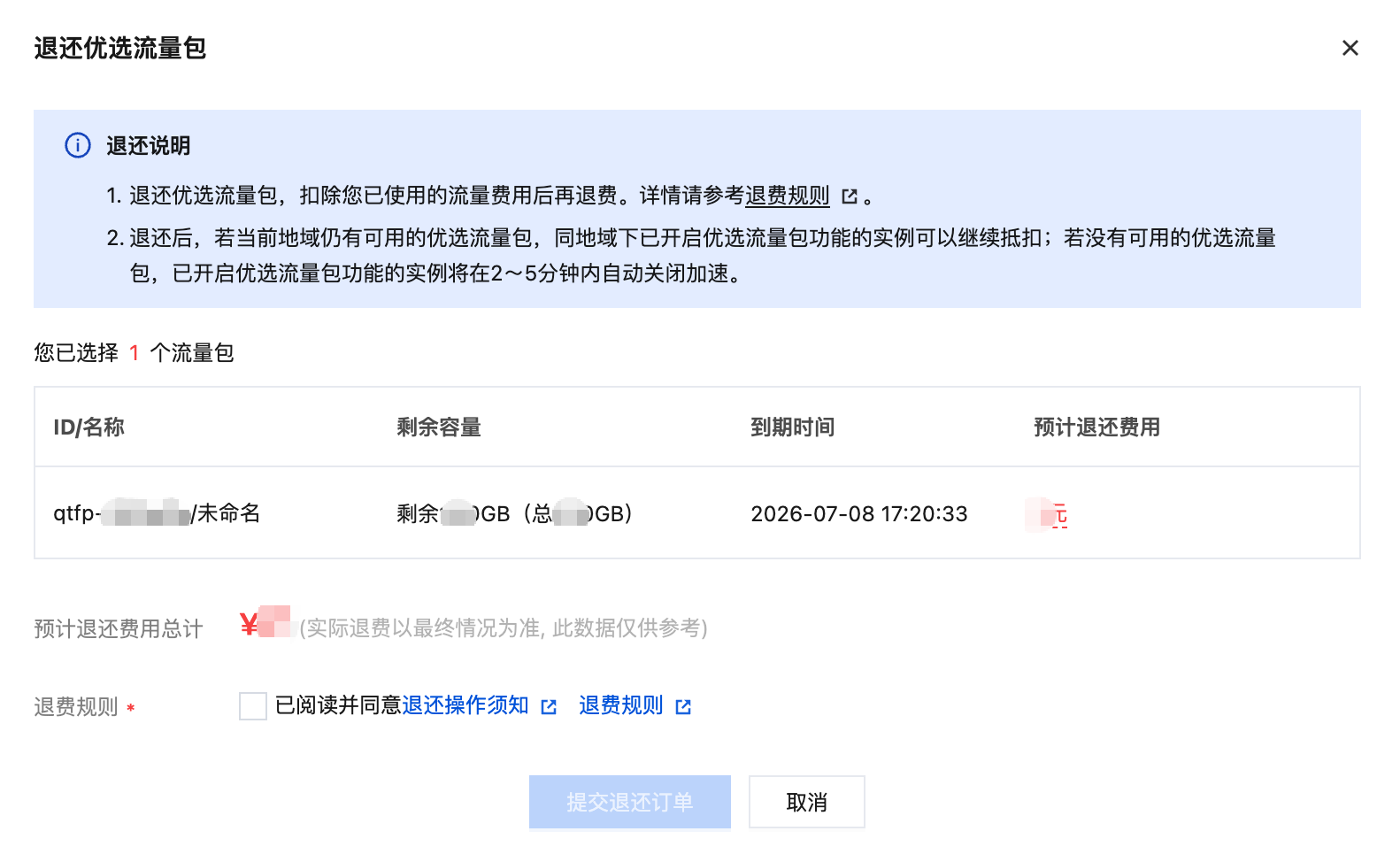Tick the 已阅读并同意 checkbox
Screen dimensions: 1400x862
click(253, 706)
